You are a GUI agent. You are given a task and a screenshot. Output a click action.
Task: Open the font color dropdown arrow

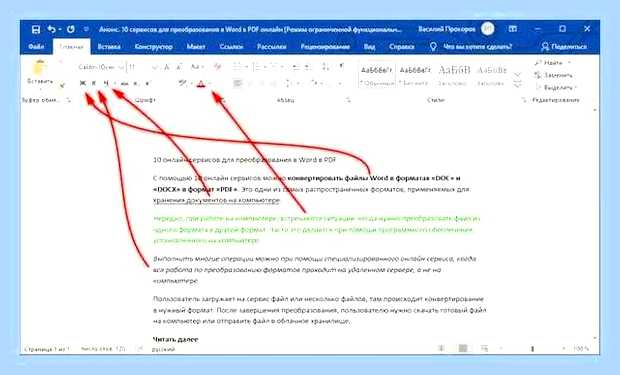[x=210, y=83]
